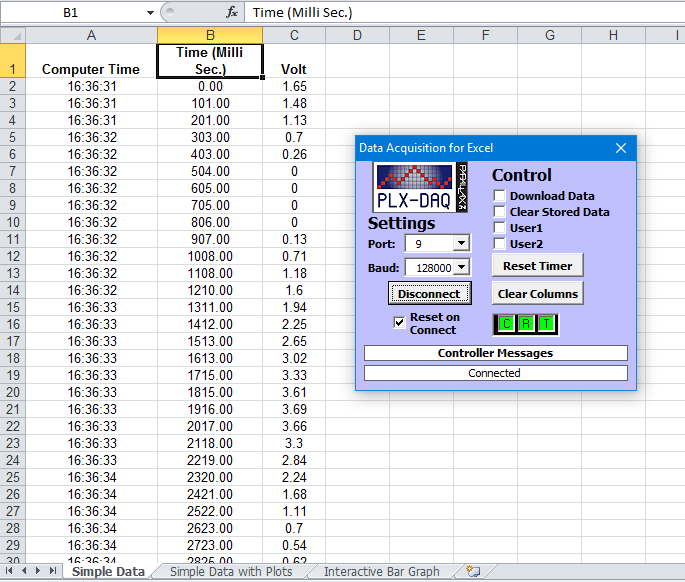
Task: Click the insert new worksheet icon
Action: 473,571
